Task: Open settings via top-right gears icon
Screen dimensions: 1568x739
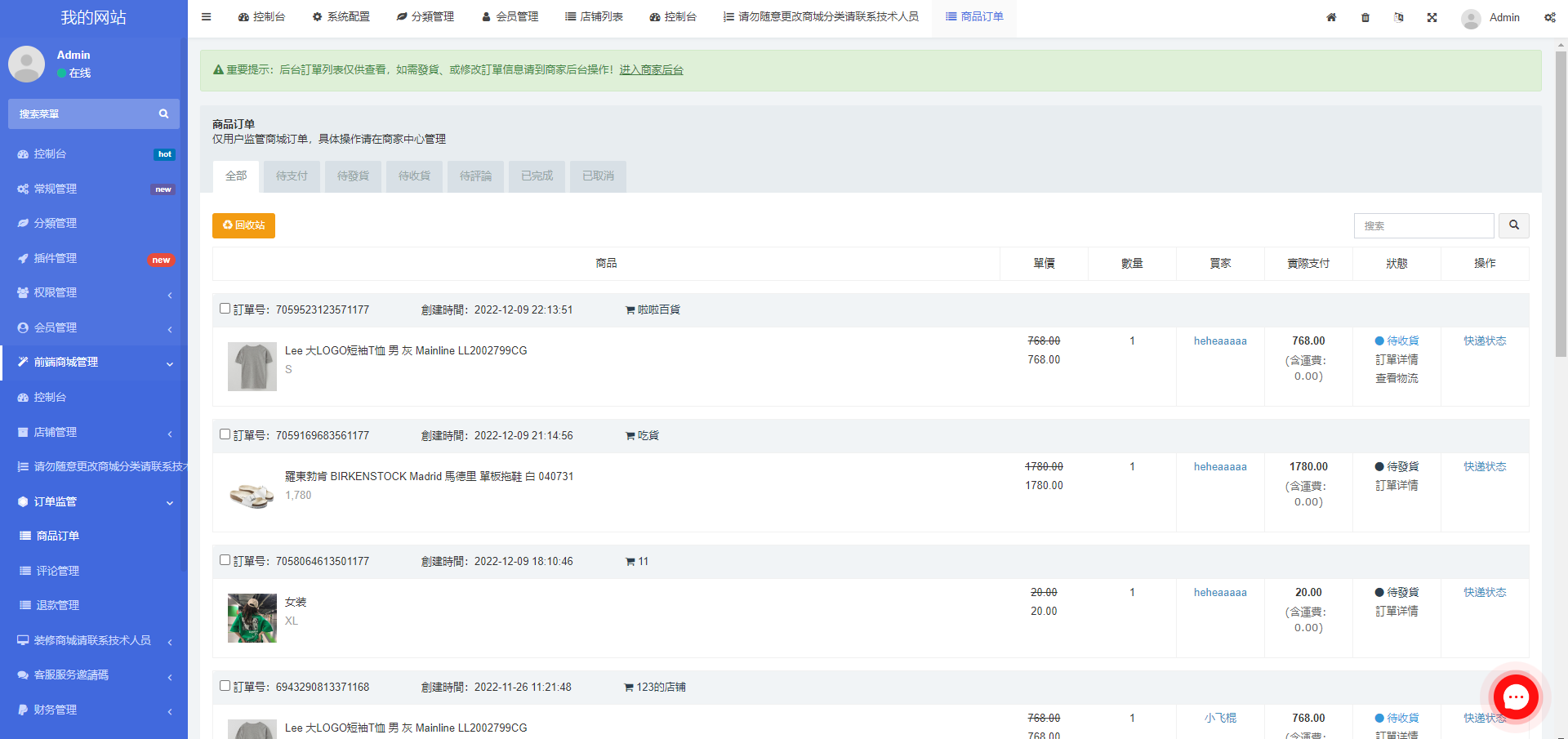Action: tap(1549, 17)
